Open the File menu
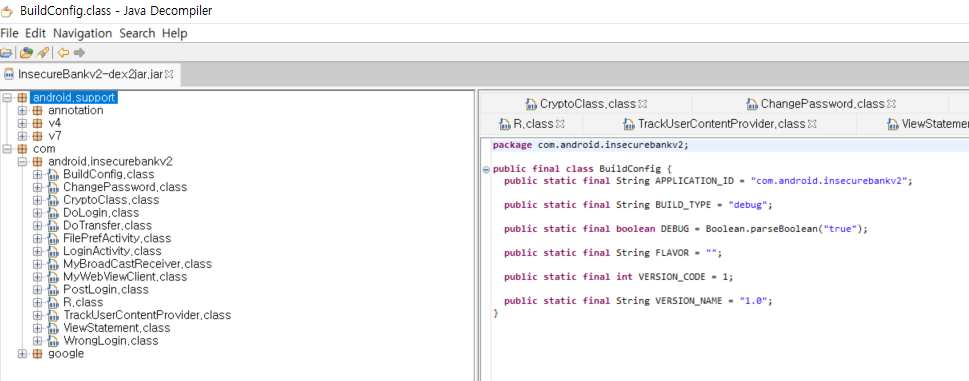 [x=9, y=33]
